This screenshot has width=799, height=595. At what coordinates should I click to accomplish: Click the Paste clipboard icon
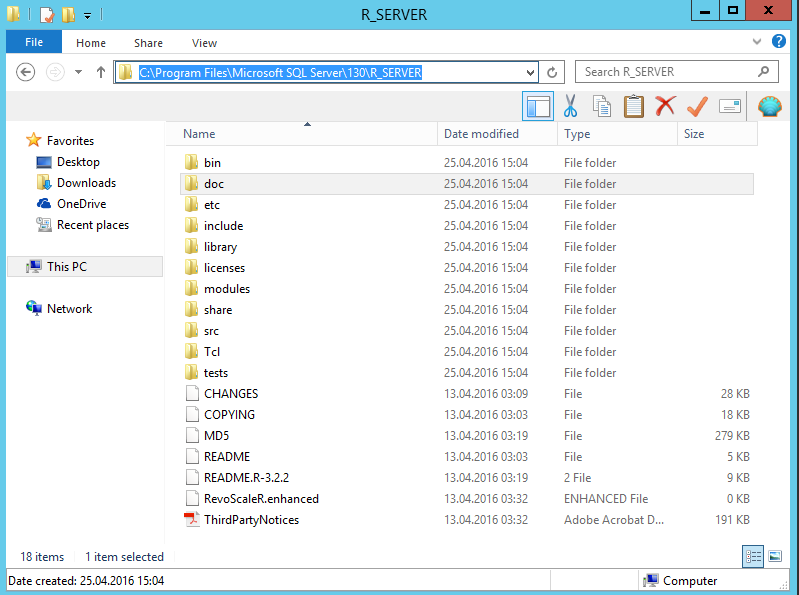[x=633, y=106]
